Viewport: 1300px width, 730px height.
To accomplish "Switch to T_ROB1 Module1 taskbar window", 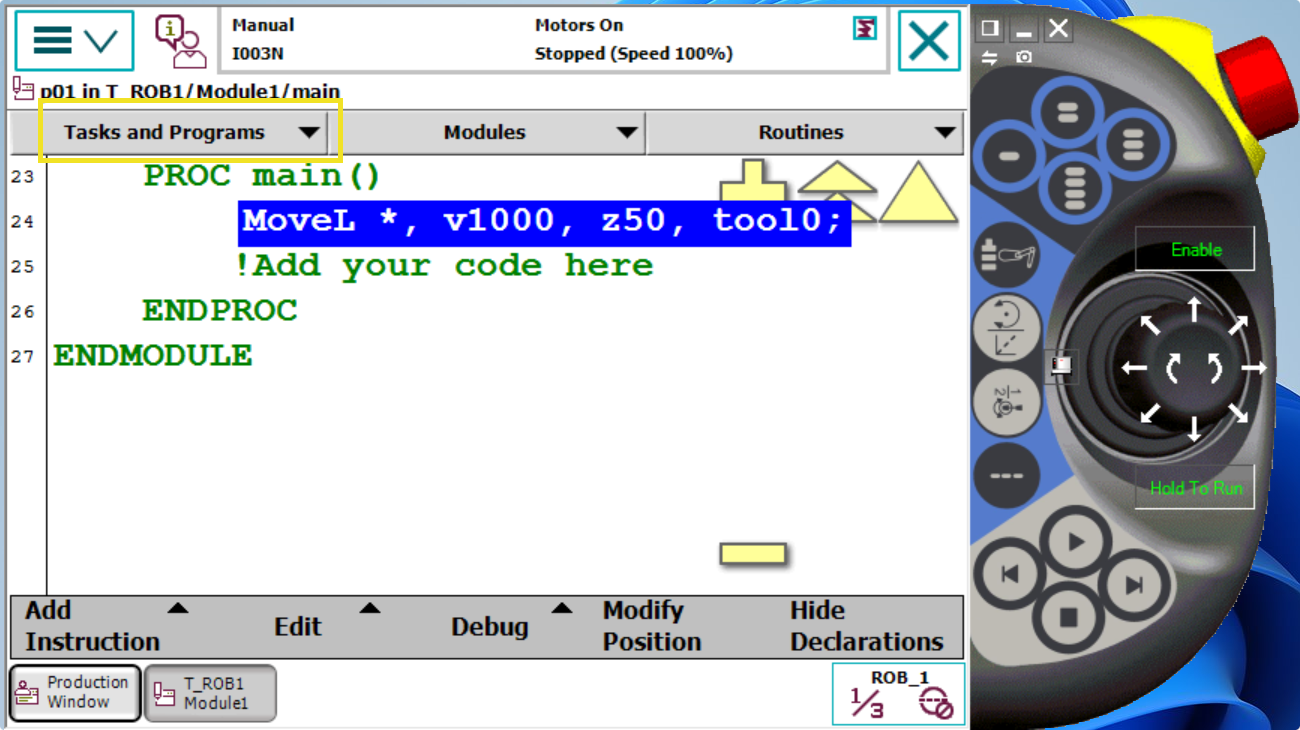I will 211,693.
